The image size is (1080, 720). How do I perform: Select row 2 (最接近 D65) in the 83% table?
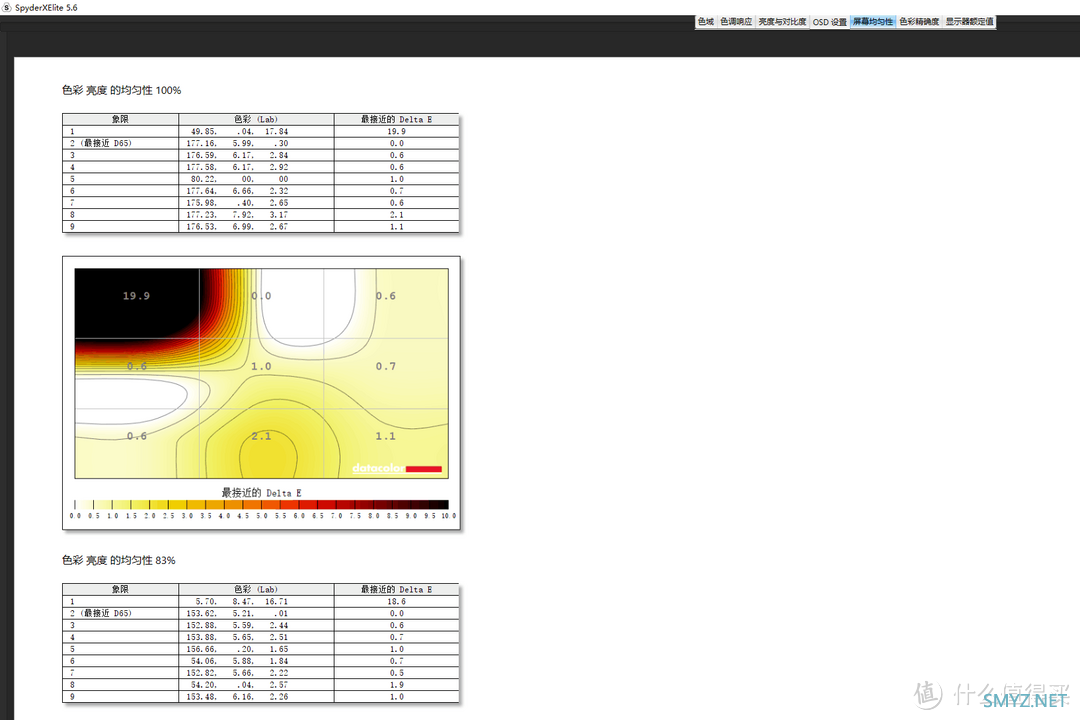point(260,613)
